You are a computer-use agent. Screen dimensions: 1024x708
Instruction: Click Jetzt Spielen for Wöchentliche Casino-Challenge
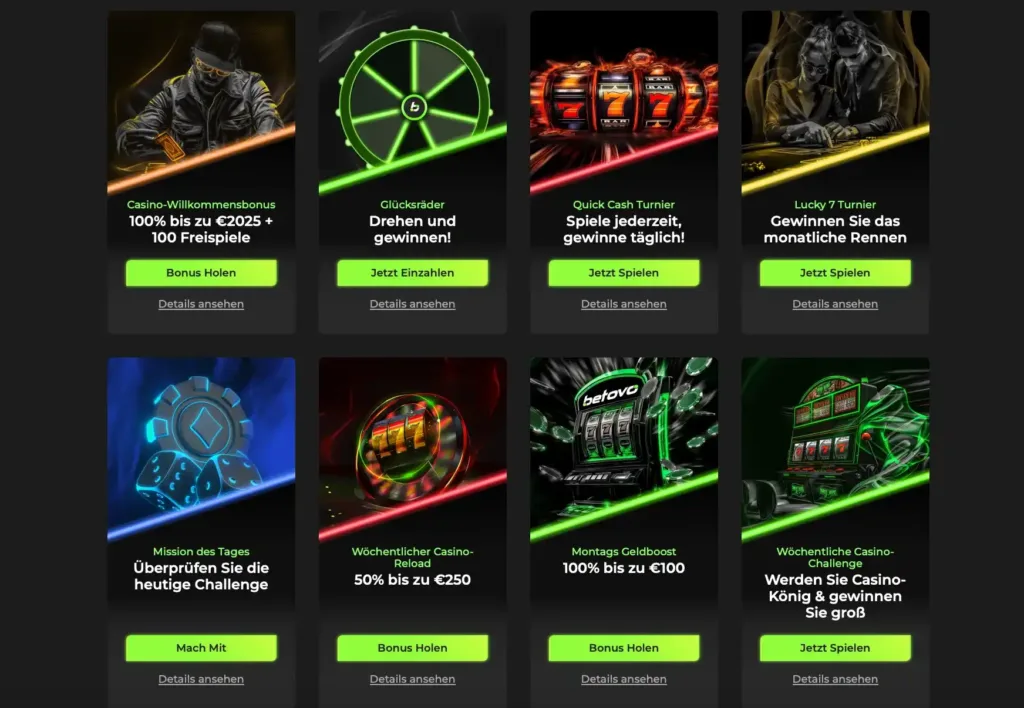835,648
